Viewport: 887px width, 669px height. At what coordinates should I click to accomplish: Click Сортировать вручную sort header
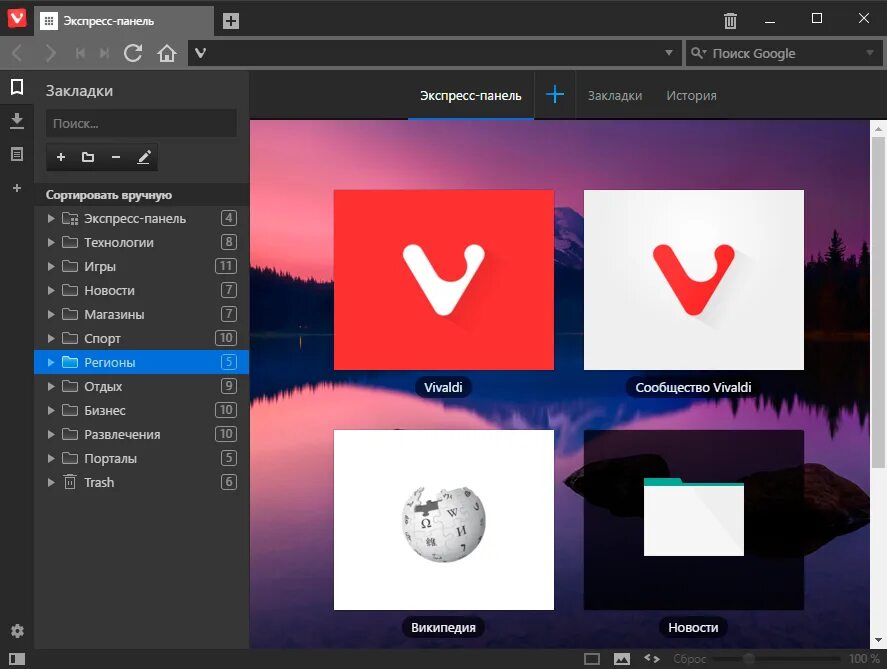point(109,195)
